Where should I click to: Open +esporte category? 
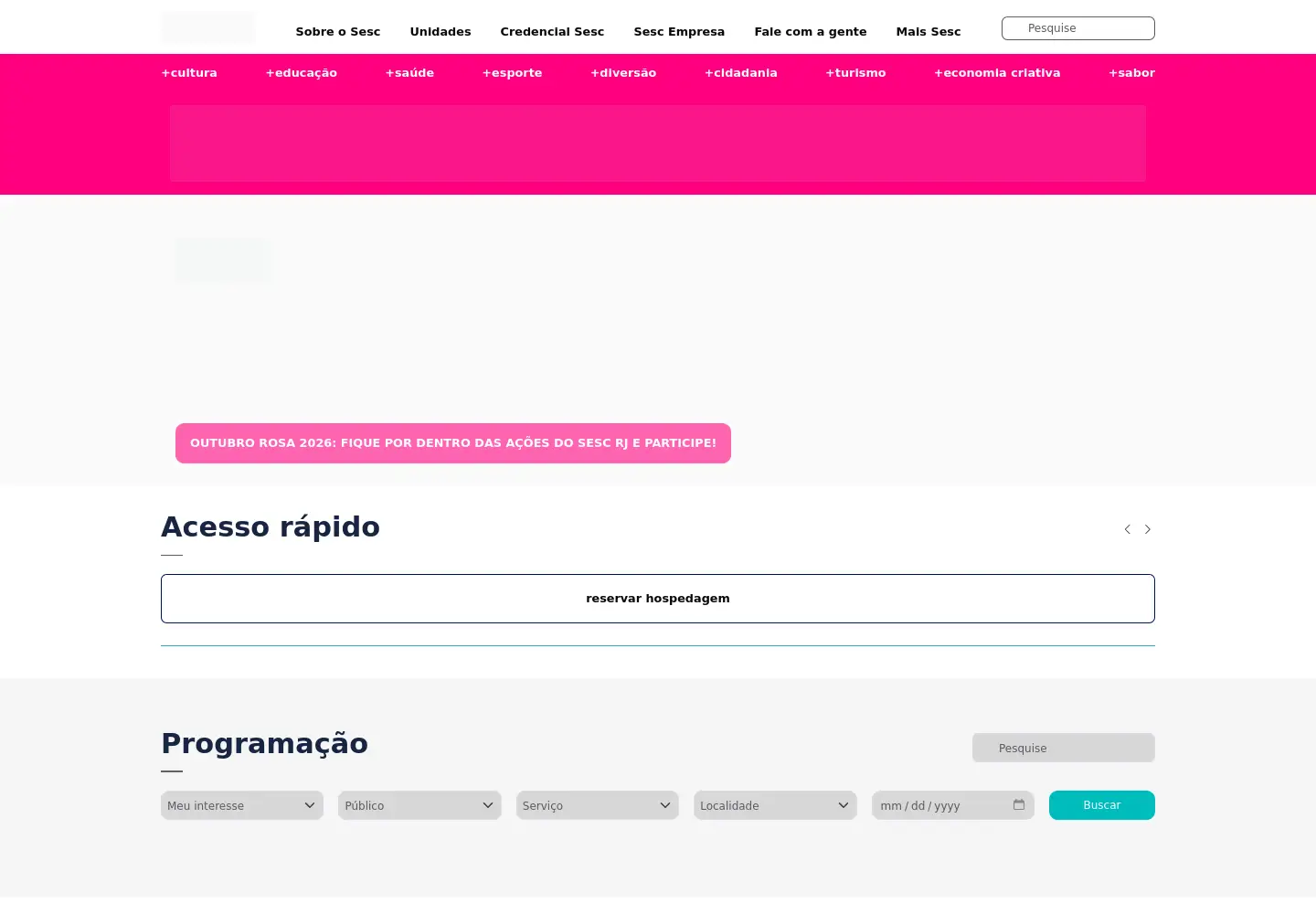[512, 73]
